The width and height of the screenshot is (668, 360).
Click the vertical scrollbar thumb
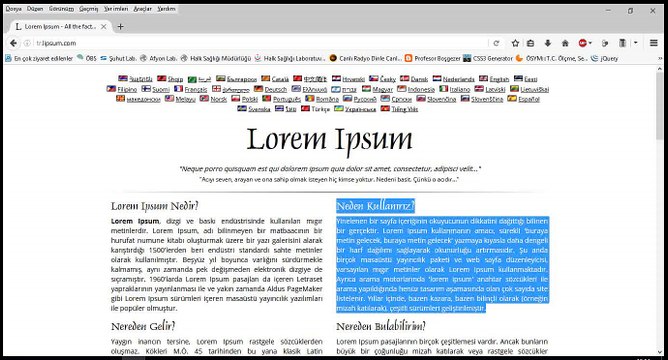coord(660,107)
